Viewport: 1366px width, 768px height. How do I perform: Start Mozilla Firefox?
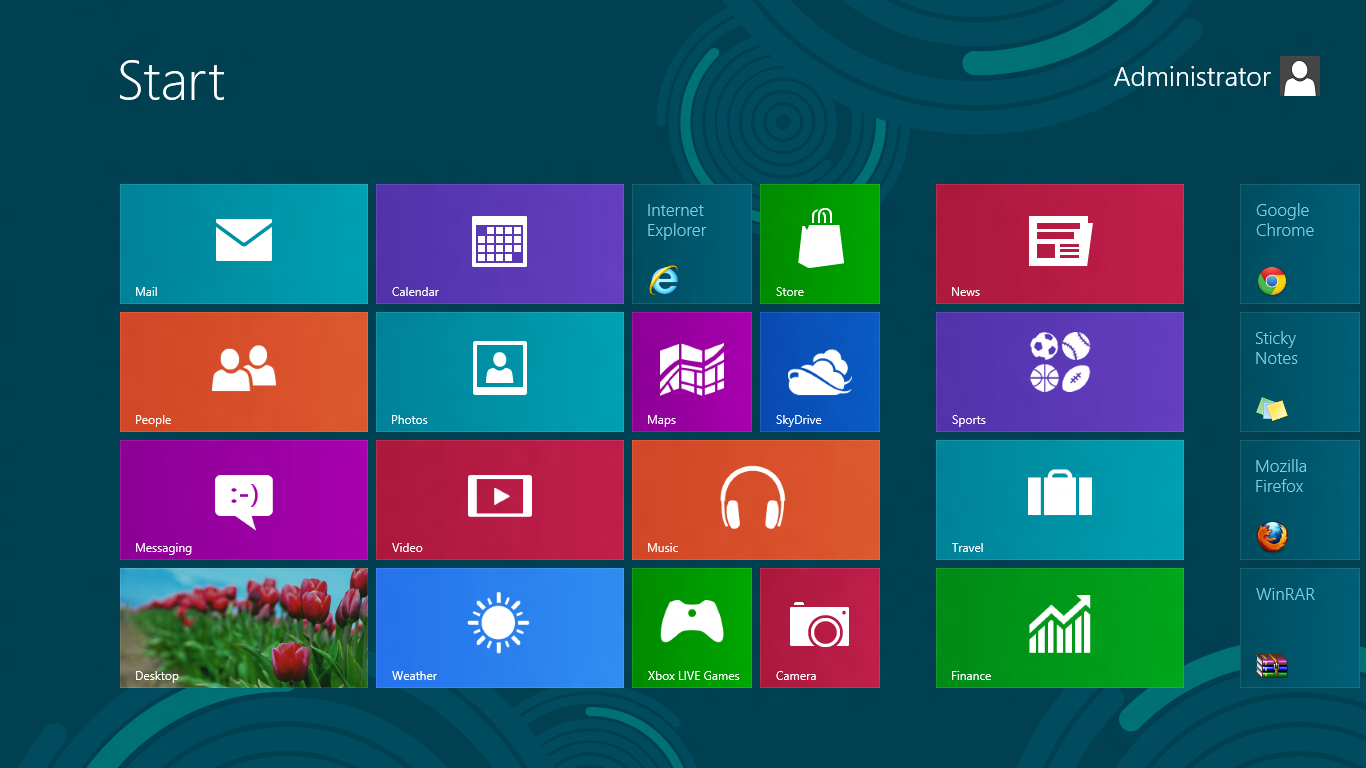(1299, 499)
